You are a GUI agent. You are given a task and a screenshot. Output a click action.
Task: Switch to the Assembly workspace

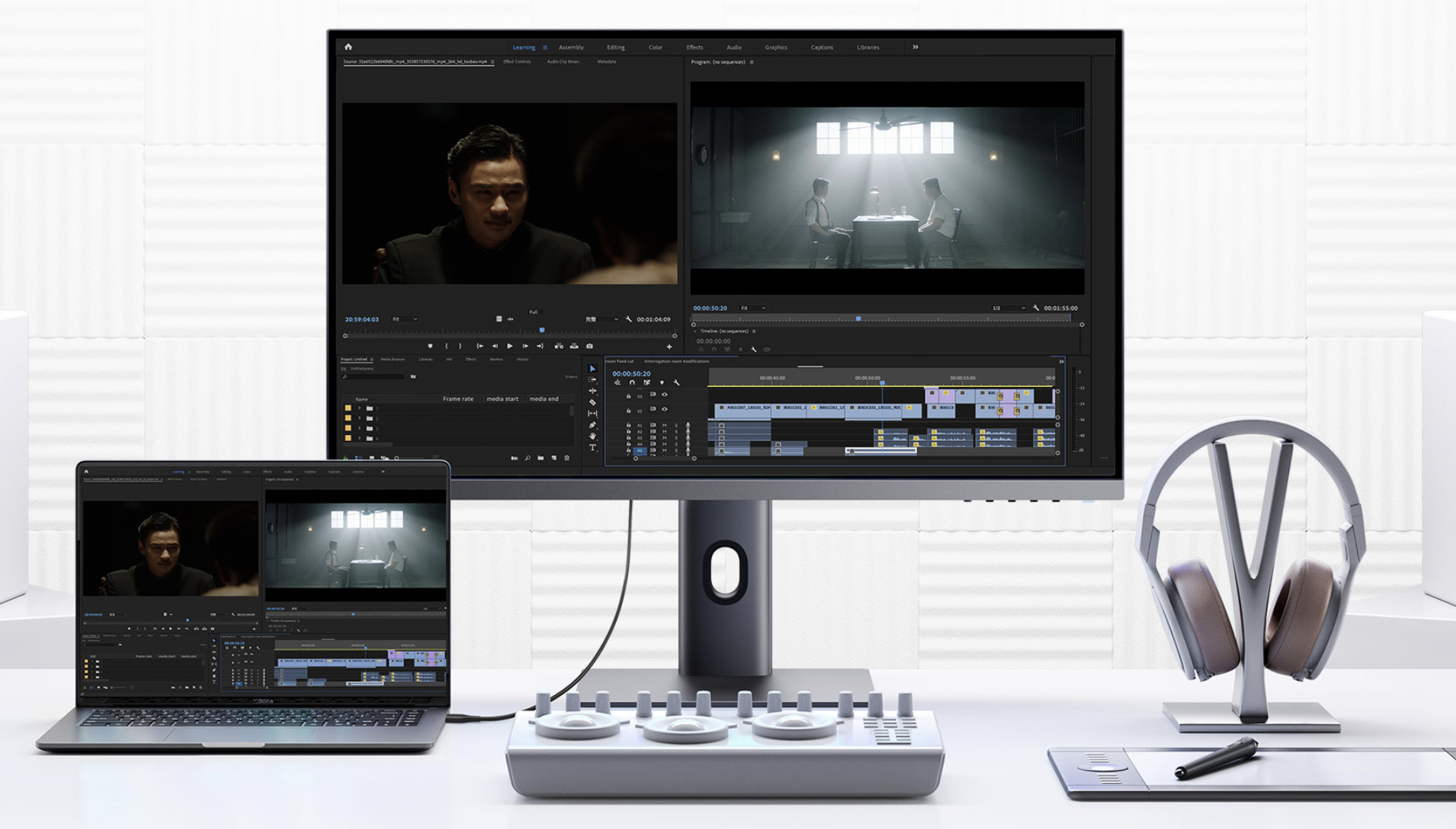(571, 47)
